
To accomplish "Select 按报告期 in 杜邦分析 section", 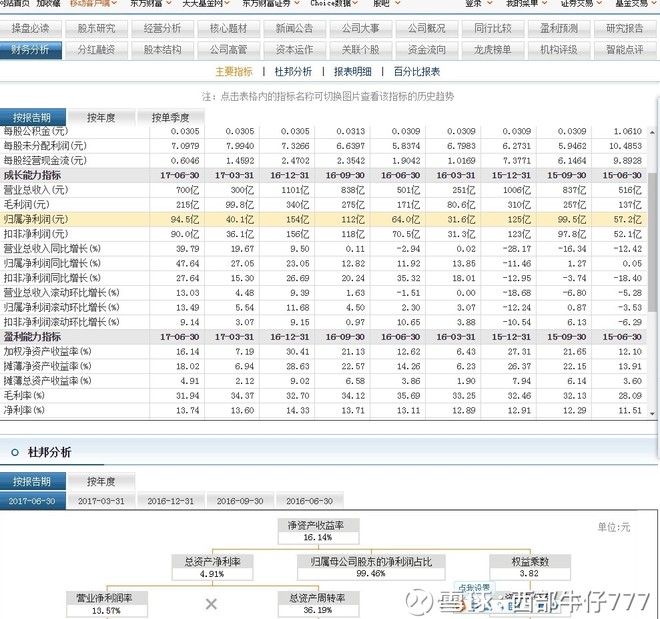I will pyautogui.click(x=32, y=481).
